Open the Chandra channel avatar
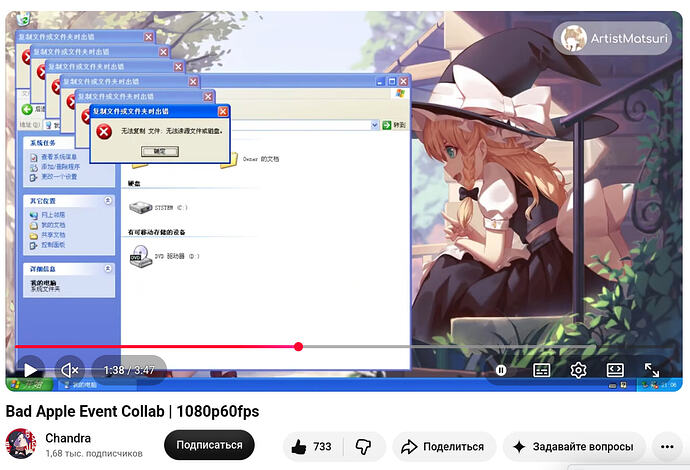690x470 pixels. coord(21,443)
